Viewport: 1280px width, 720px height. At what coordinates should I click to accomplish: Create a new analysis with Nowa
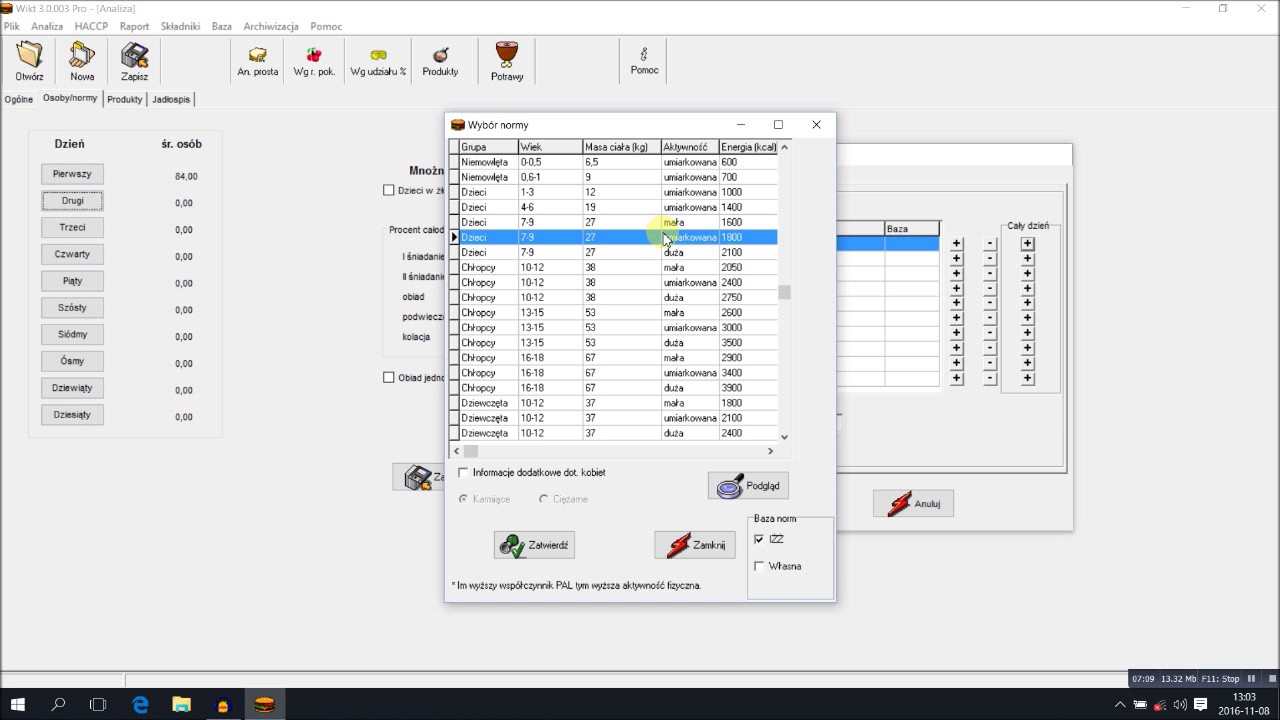(82, 61)
